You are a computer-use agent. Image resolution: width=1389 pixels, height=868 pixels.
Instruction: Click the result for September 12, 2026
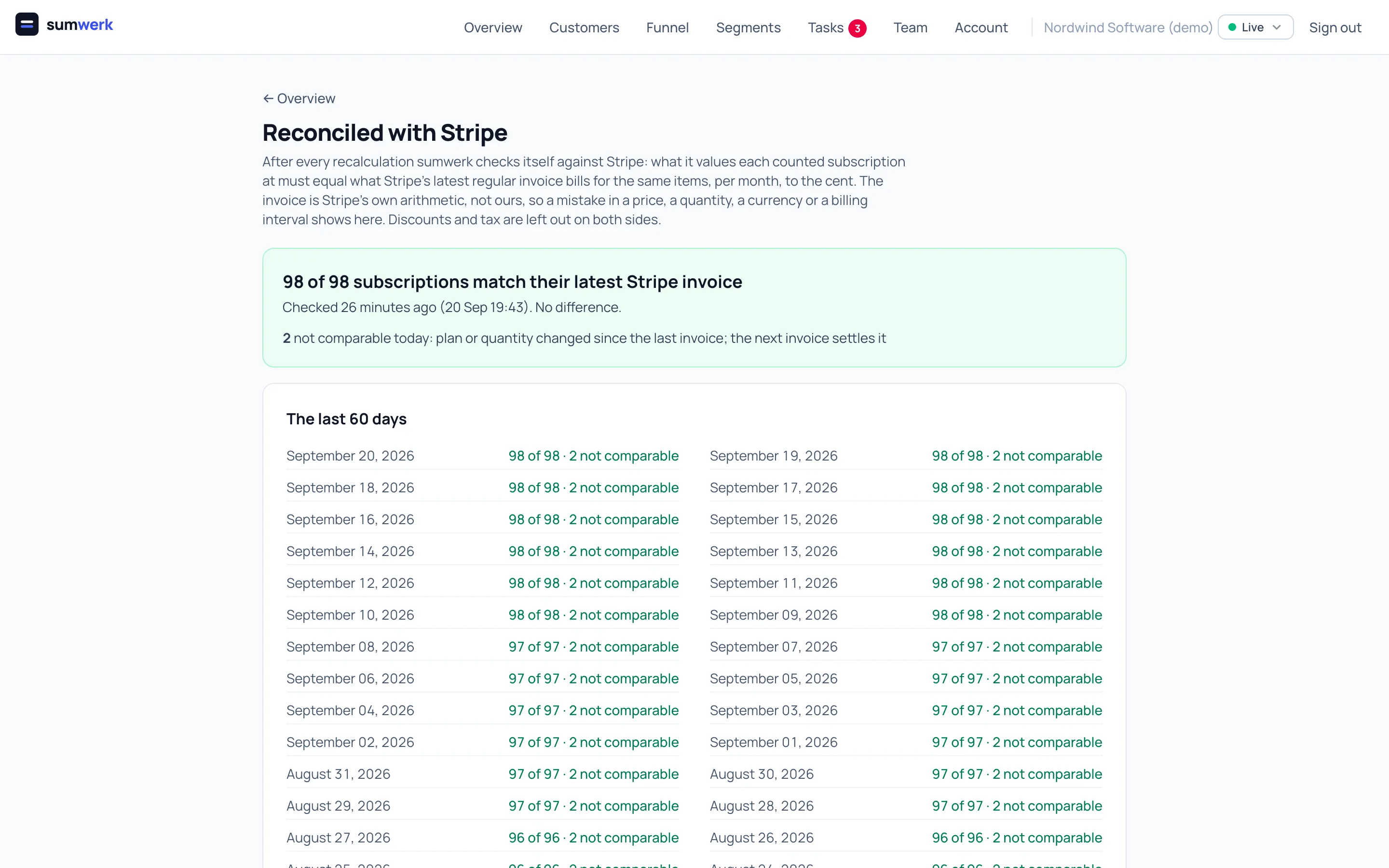(x=594, y=583)
